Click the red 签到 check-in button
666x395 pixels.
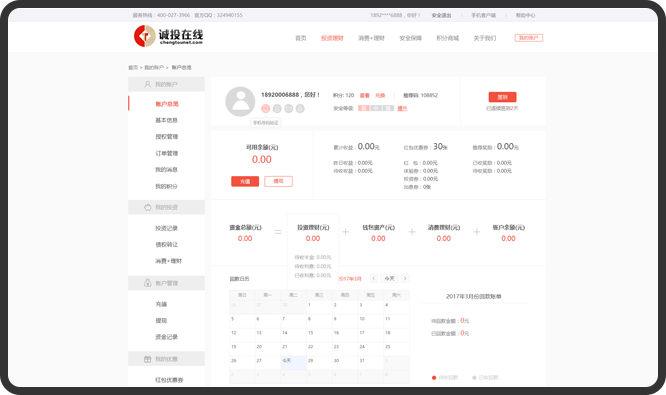[x=502, y=97]
